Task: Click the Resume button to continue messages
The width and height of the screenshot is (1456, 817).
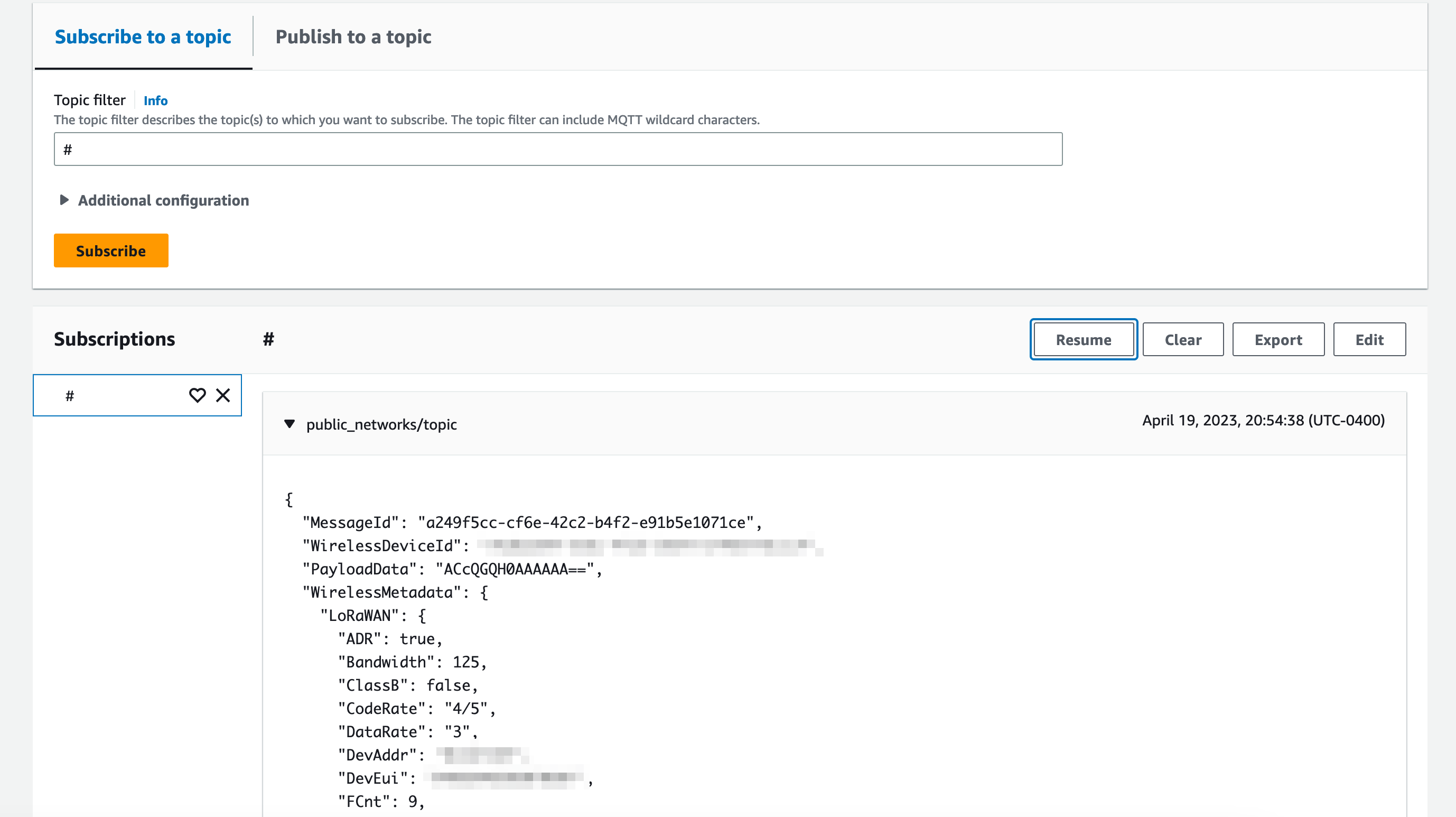Action: click(1083, 339)
